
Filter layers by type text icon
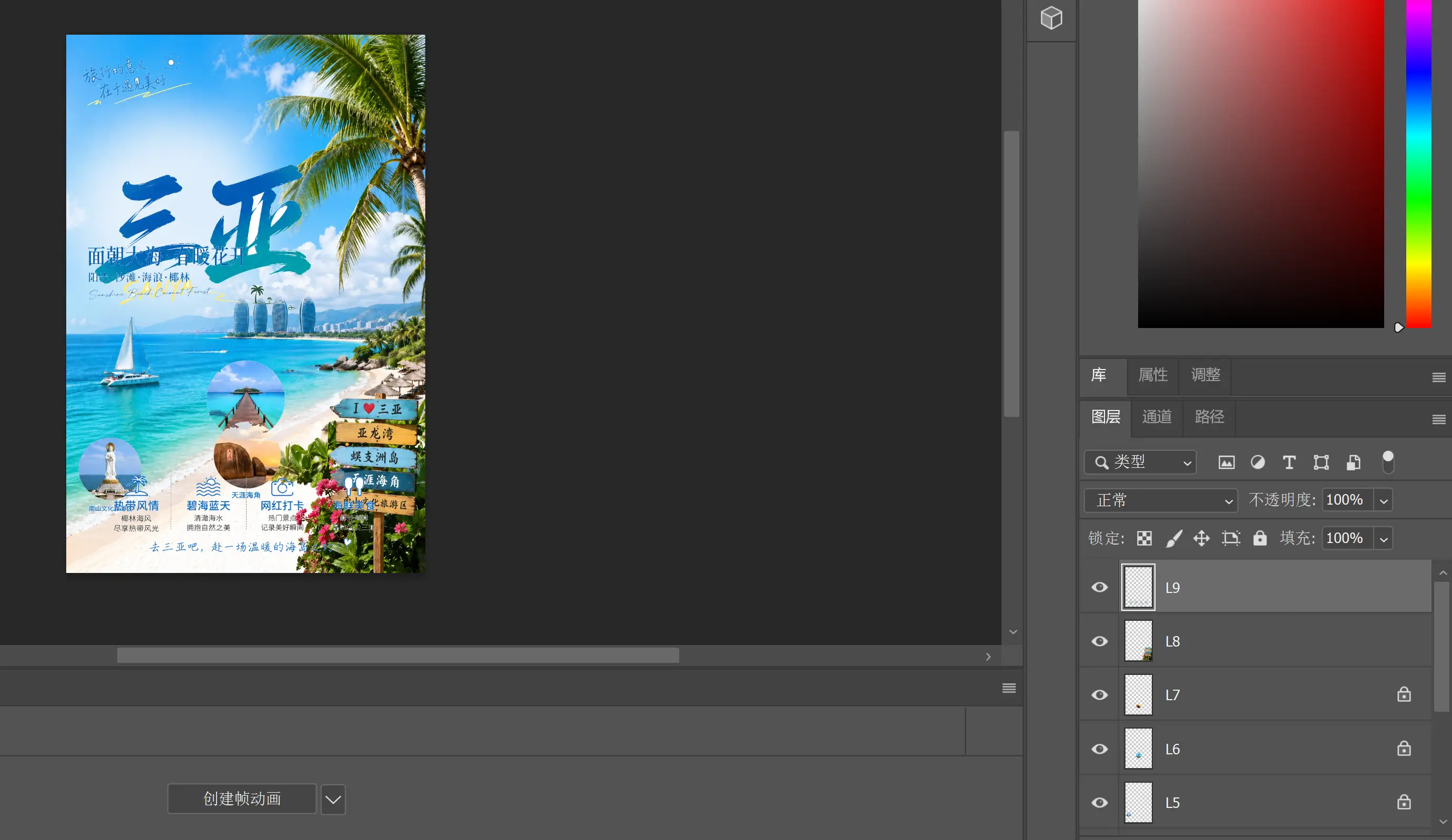click(x=1289, y=463)
